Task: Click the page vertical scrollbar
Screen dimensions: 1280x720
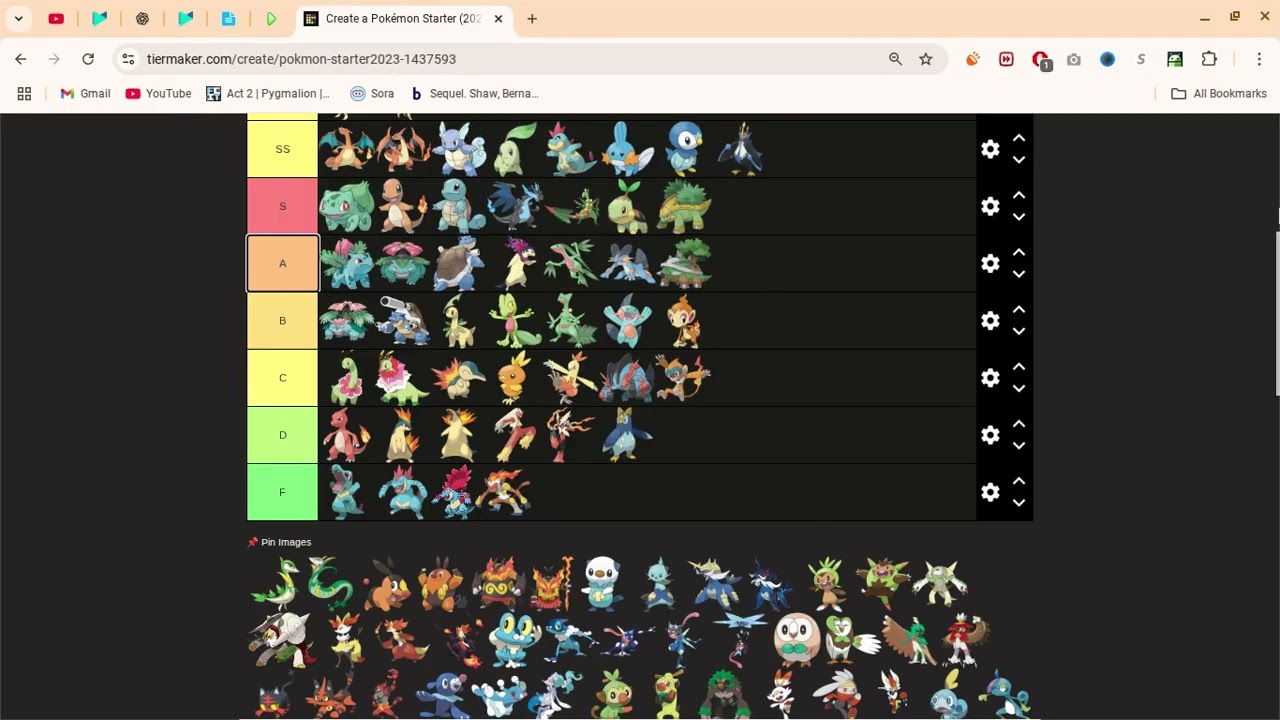Action: click(x=1277, y=313)
